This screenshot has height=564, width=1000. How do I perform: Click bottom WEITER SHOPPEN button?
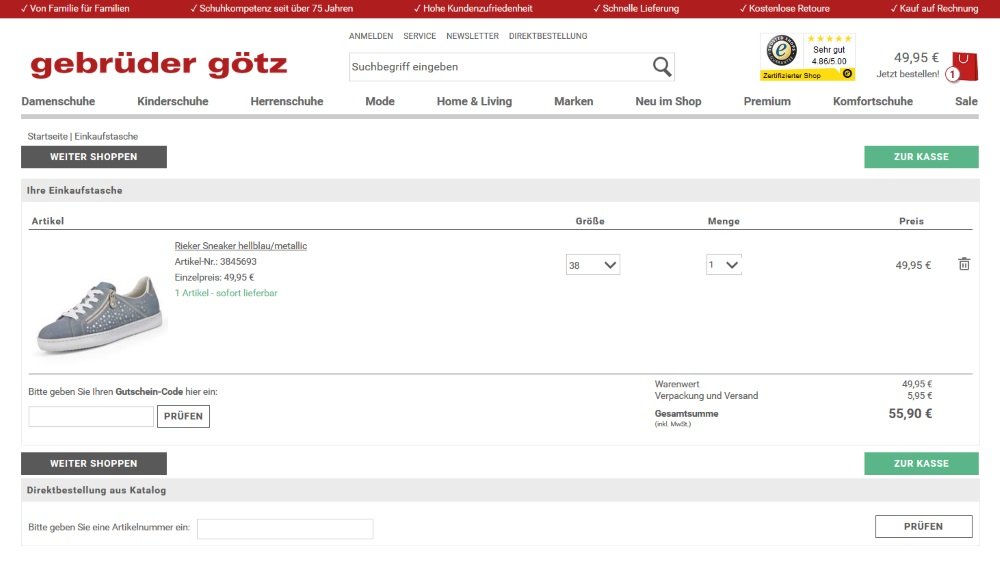tap(94, 464)
